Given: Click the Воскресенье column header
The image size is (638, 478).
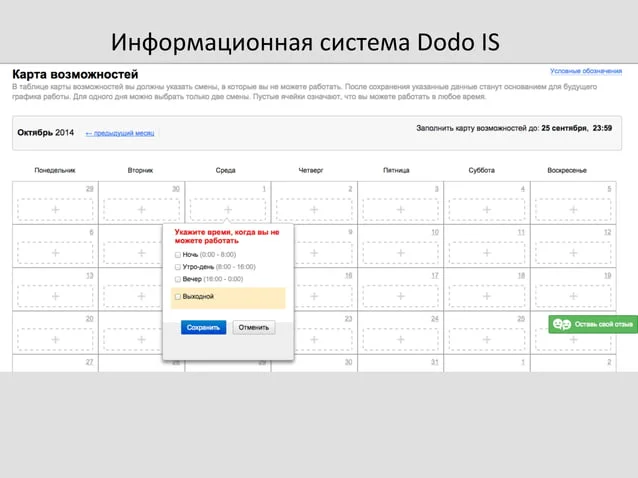Looking at the screenshot, I should tap(567, 170).
